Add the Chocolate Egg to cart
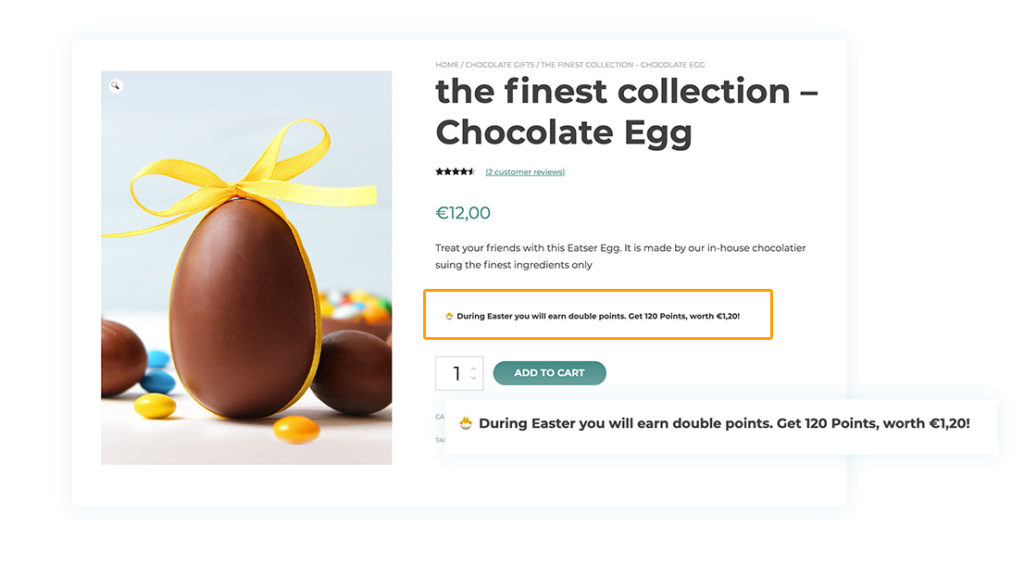Screen dimensions: 1024x564 [549, 373]
